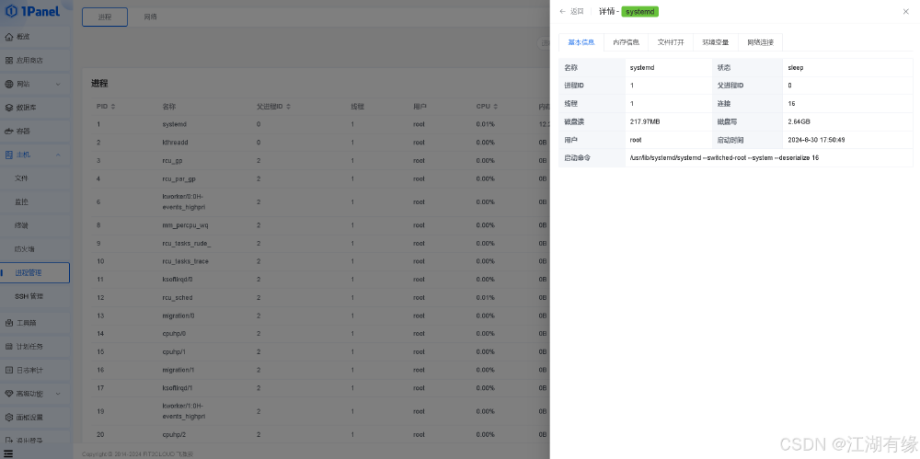This screenshot has width=920, height=459.
Task: Select the mm_percpu_wq process row name
Action: (185, 225)
